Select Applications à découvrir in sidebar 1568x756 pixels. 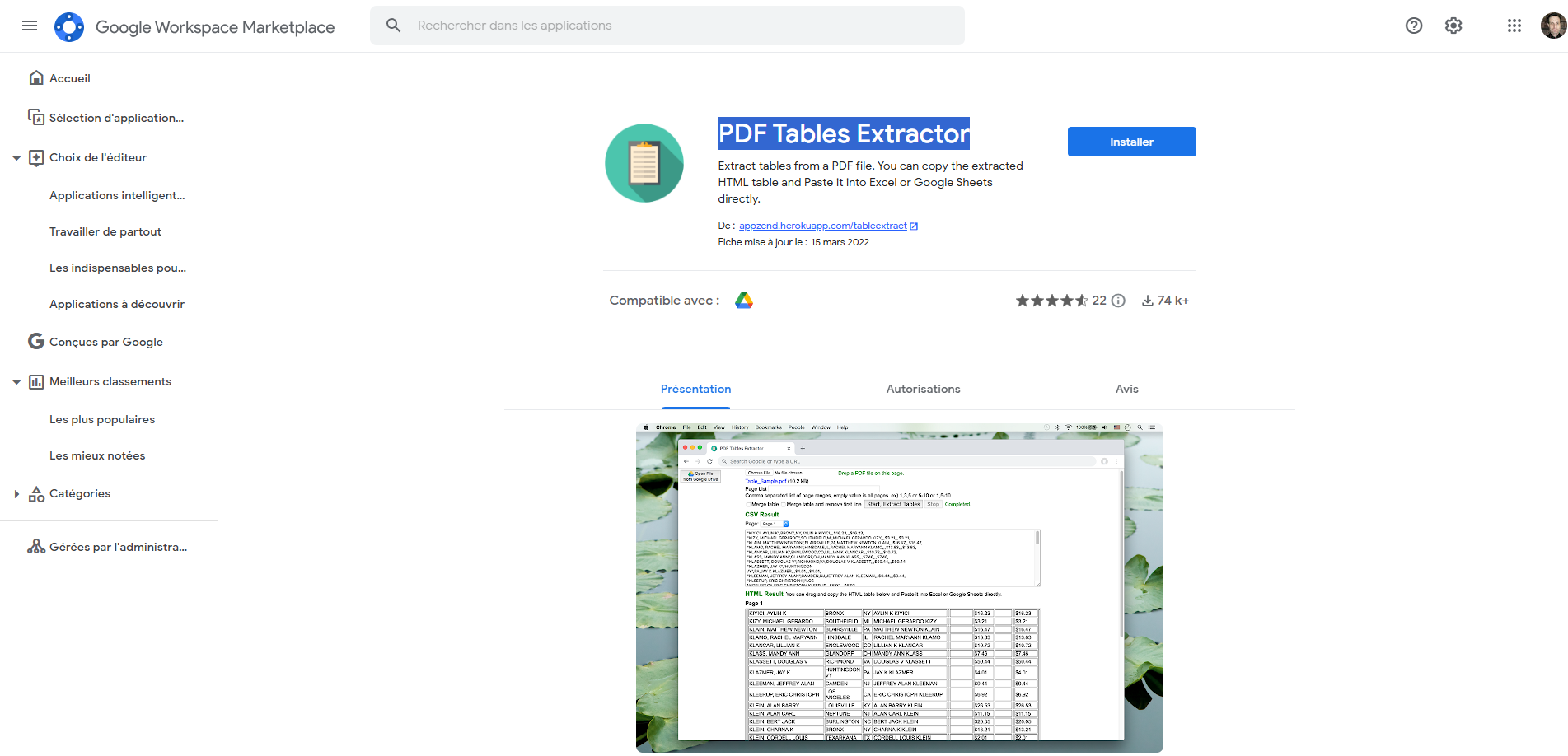[117, 304]
